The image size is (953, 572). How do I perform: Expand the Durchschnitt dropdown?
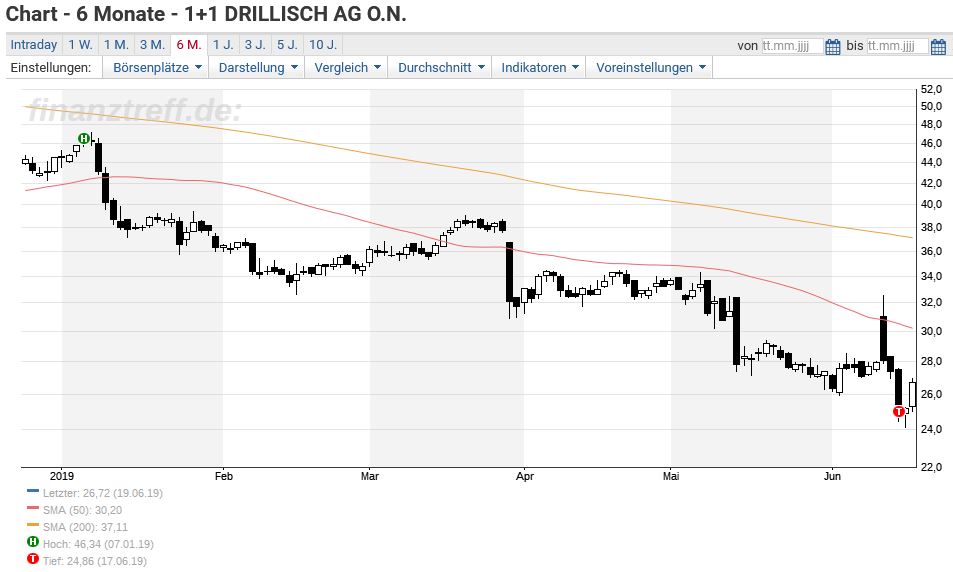(441, 67)
